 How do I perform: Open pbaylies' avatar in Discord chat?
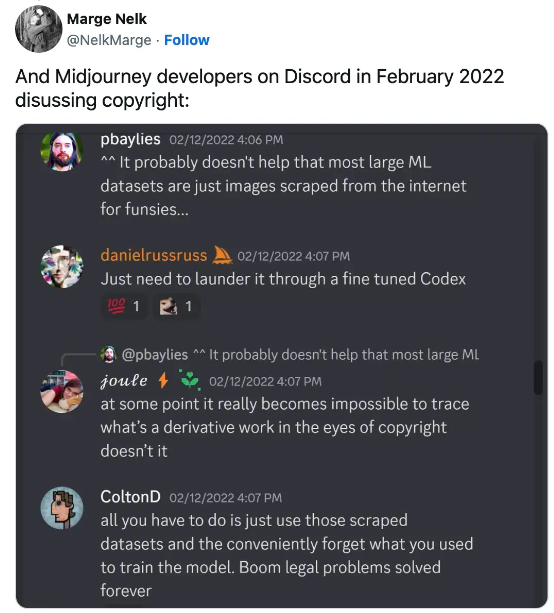(x=62, y=151)
